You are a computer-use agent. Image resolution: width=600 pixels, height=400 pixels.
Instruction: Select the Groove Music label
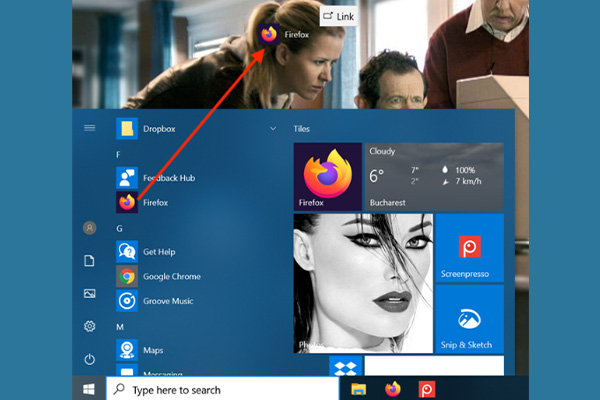(x=168, y=301)
